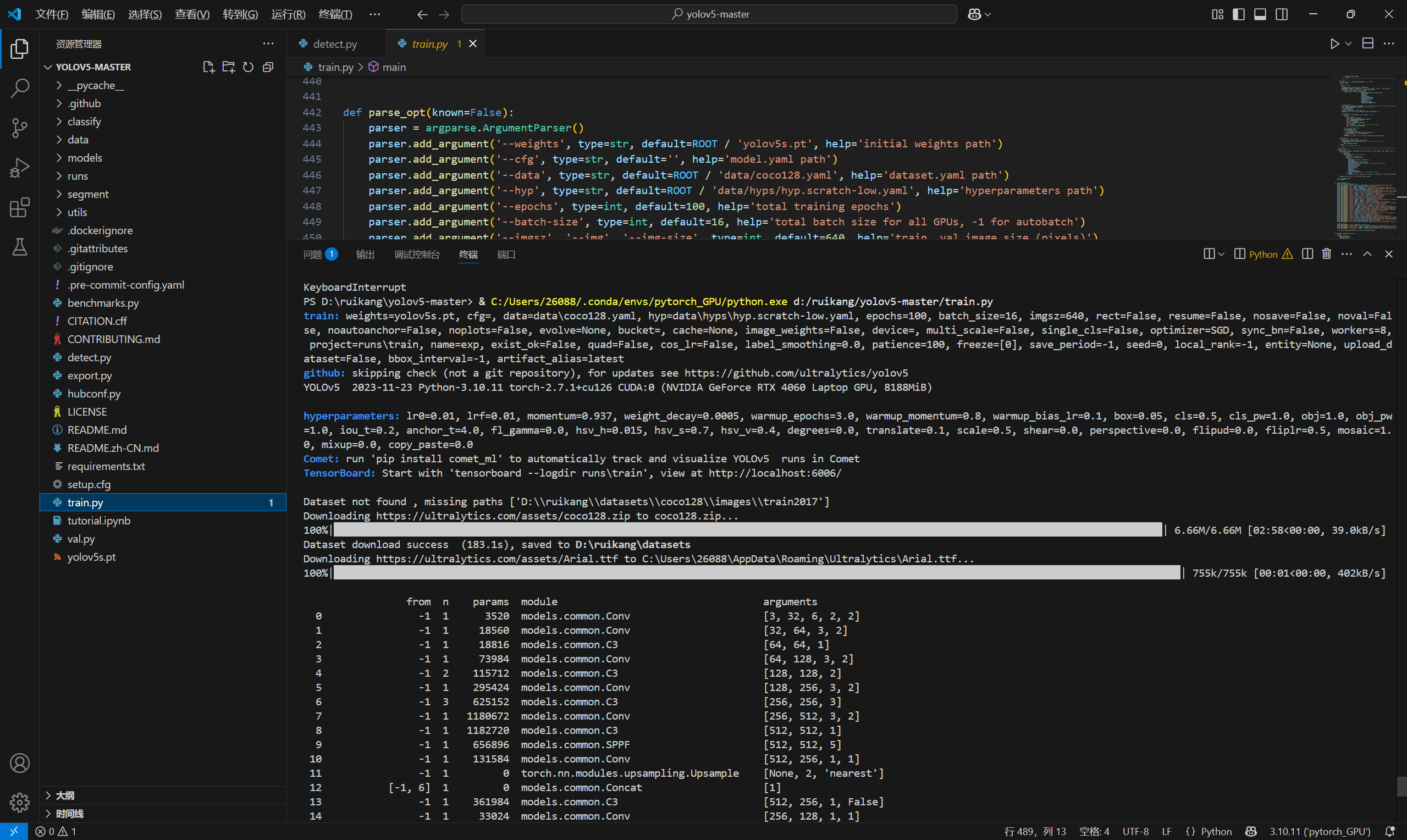Image resolution: width=1407 pixels, height=840 pixels.
Task: Toggle secondary side bar visibility
Action: (1281, 14)
